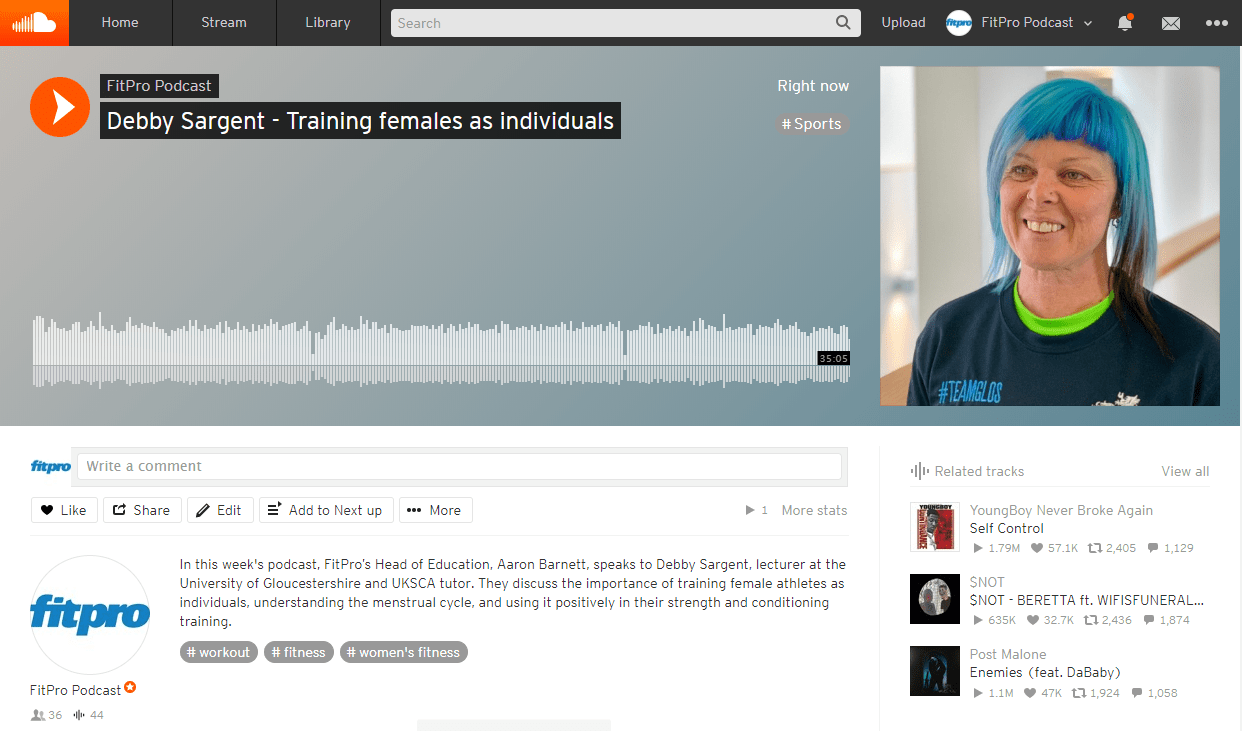The height and width of the screenshot is (731, 1242).
Task: Select the #women's fitness tag
Action: [x=404, y=652]
